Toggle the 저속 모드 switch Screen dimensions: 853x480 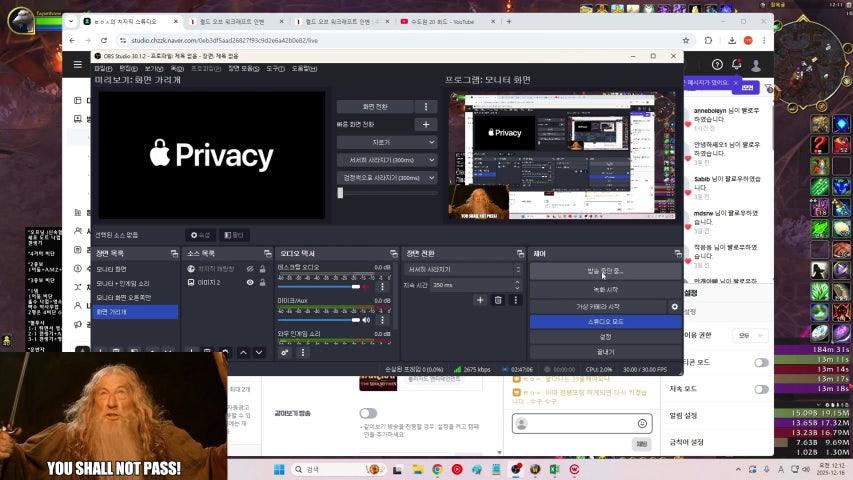[761, 389]
